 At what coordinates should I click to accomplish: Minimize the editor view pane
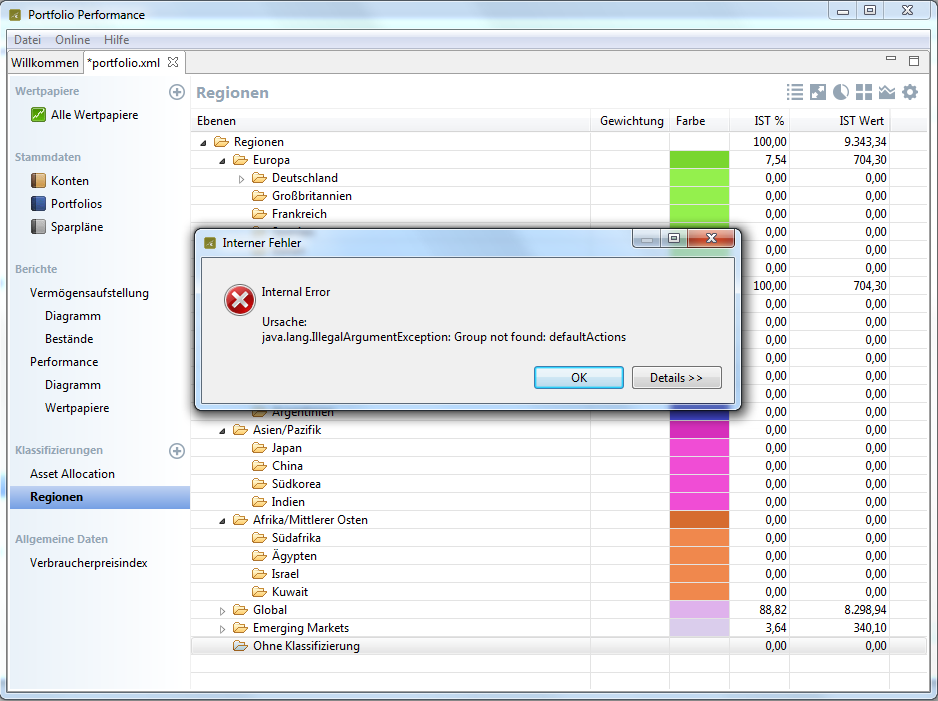click(891, 59)
